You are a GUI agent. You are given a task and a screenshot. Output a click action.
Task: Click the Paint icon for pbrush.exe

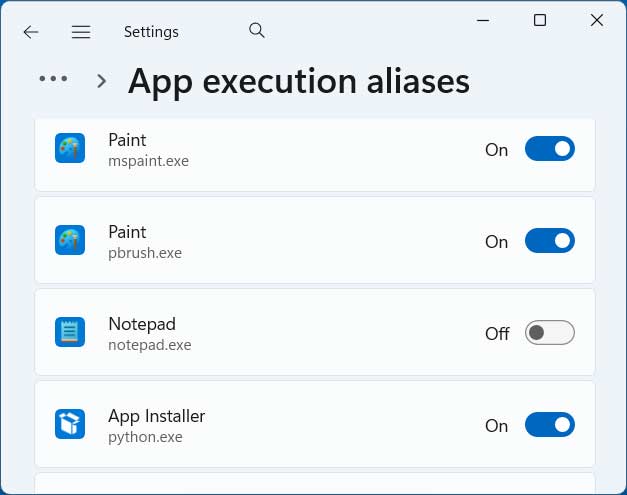[70, 241]
